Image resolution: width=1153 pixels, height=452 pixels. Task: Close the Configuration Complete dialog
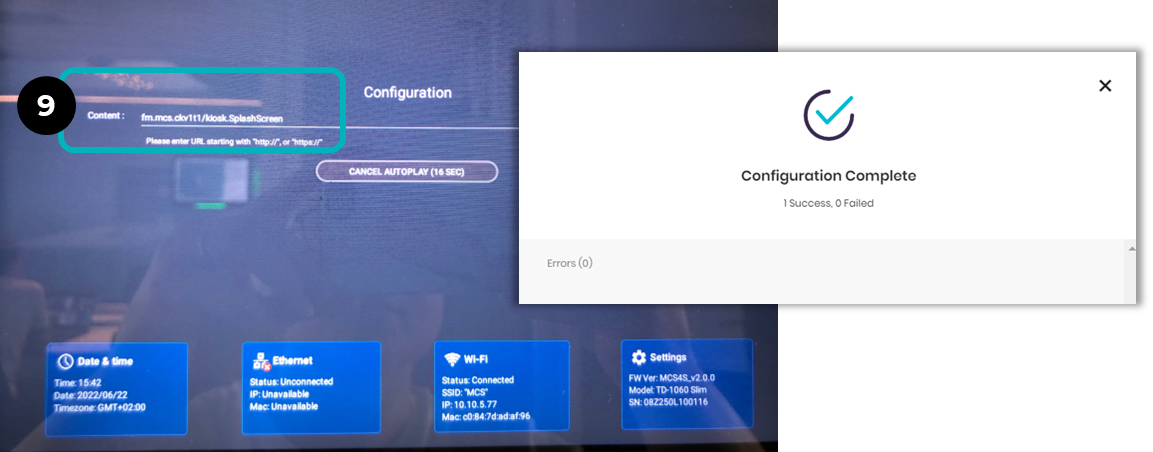[1104, 85]
